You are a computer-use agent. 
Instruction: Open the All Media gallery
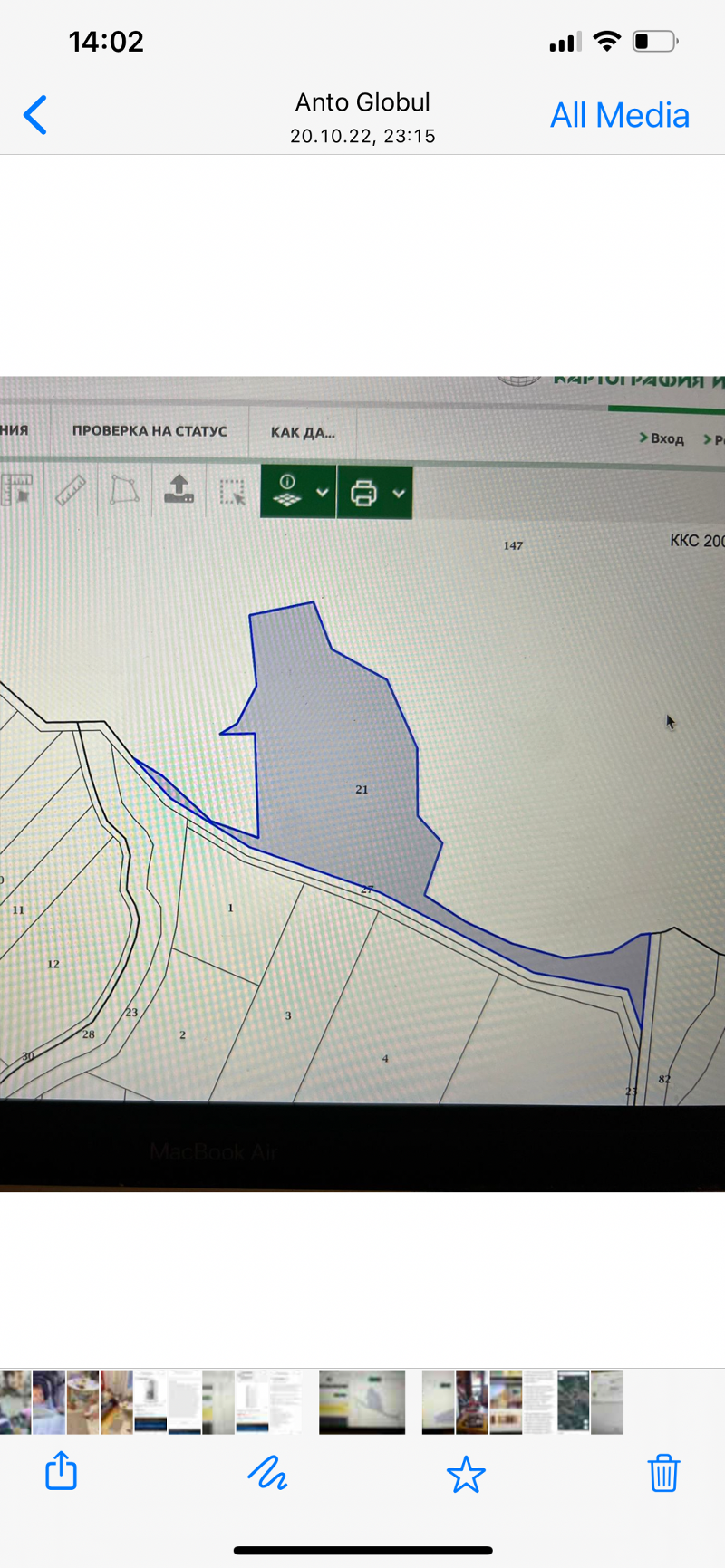(620, 115)
